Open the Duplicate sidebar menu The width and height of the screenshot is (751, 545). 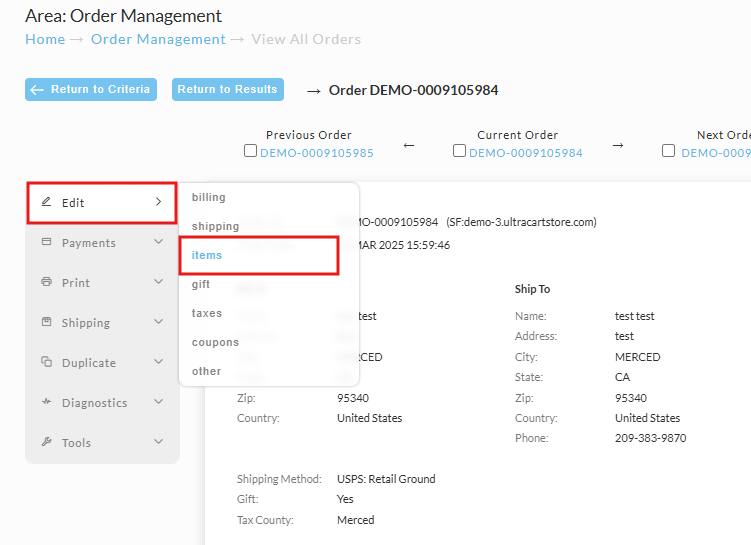point(102,363)
